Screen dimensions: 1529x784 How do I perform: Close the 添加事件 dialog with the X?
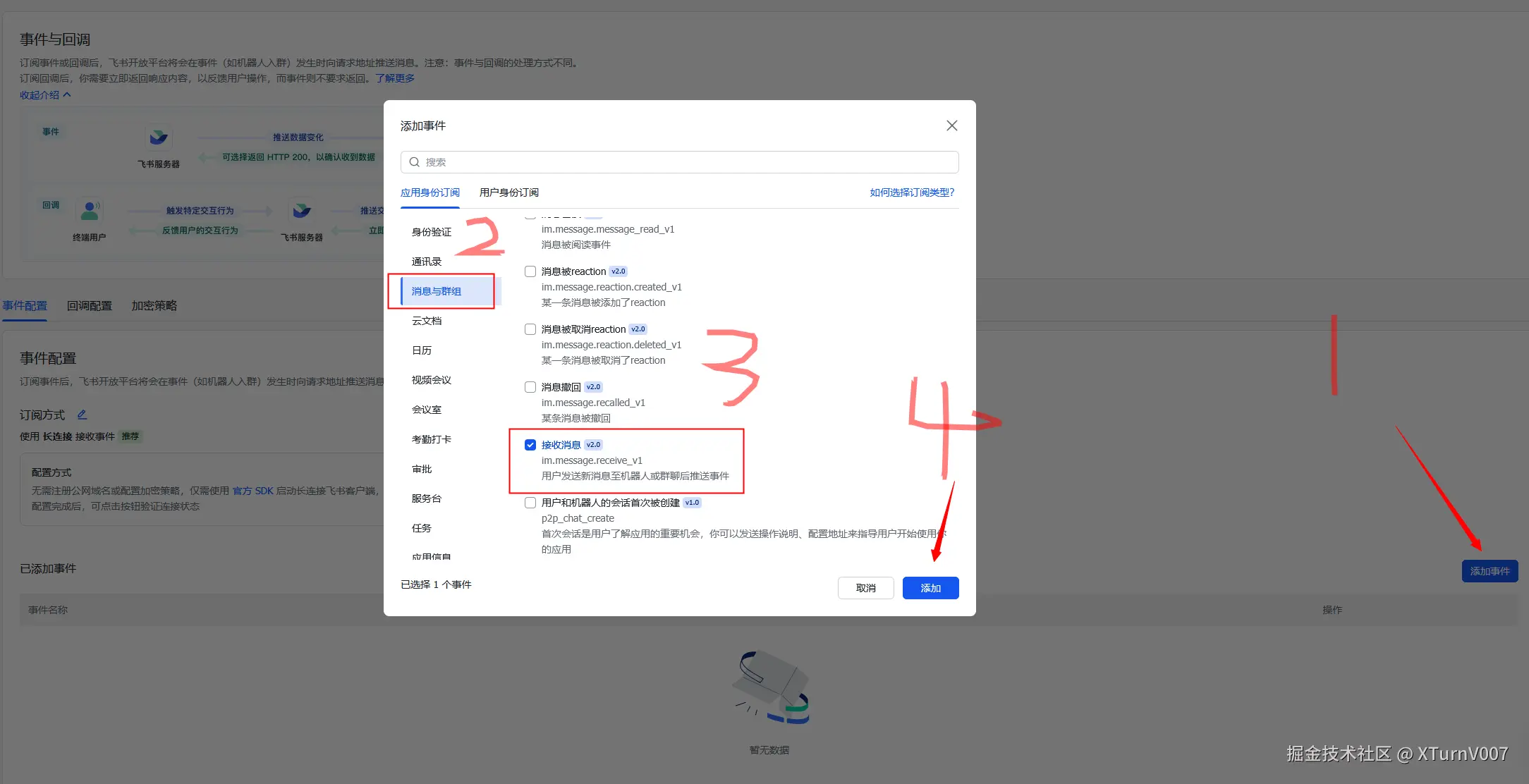pos(951,125)
